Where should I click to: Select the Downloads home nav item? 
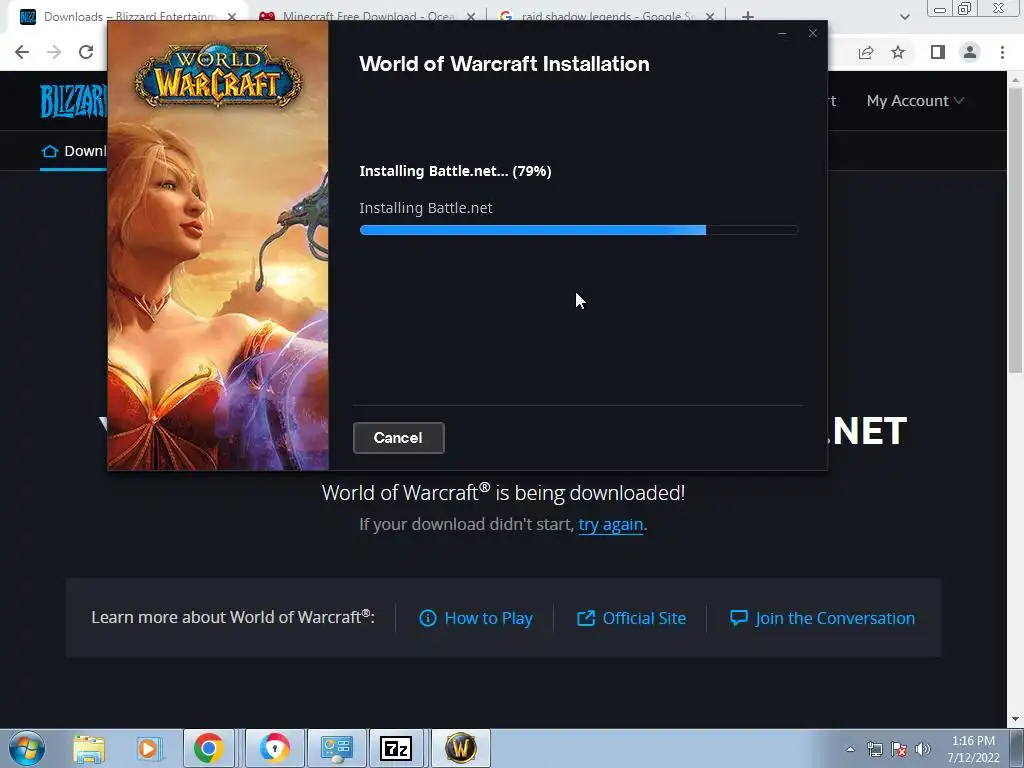pos(73,151)
